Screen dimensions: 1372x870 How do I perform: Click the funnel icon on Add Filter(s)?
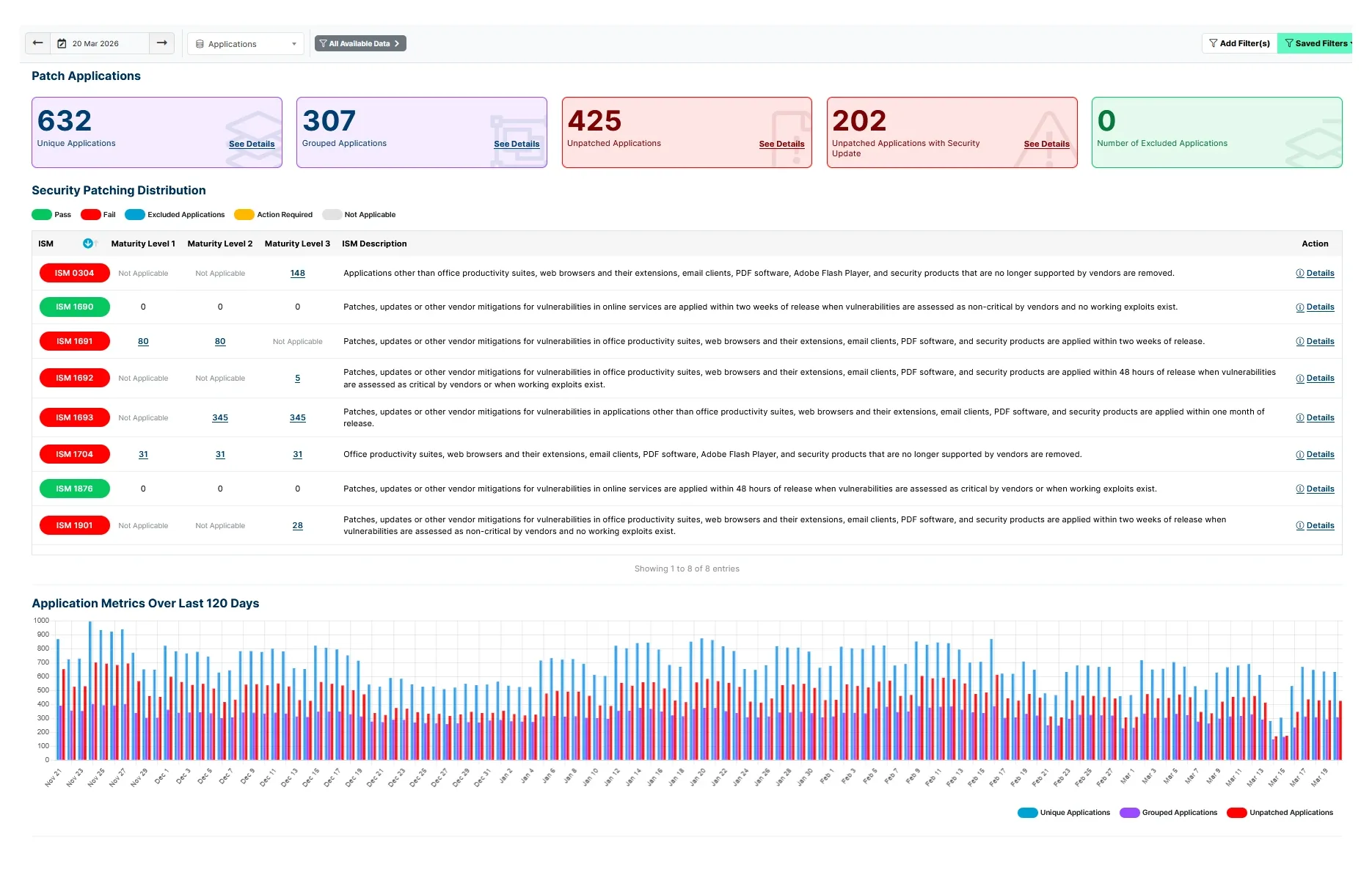(1213, 44)
